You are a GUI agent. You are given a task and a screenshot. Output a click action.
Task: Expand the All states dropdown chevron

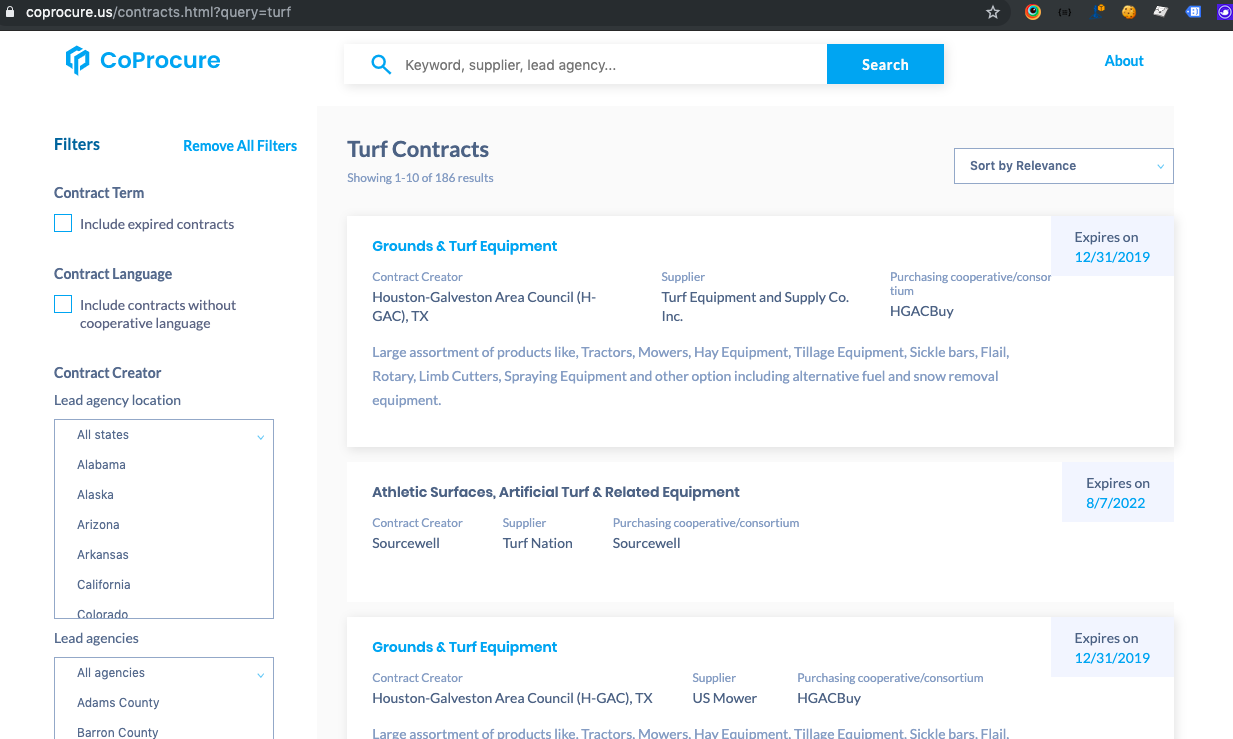point(260,436)
